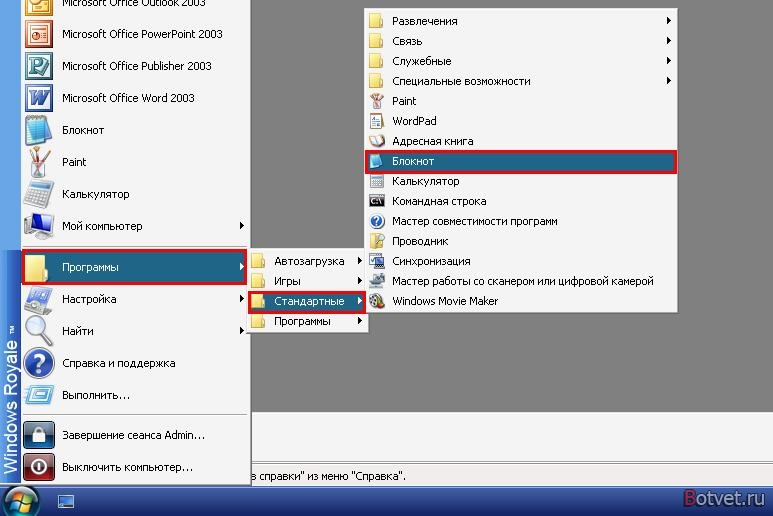Click Завершение сеанса Admin… text
773x516 pixels.
[x=133, y=435]
